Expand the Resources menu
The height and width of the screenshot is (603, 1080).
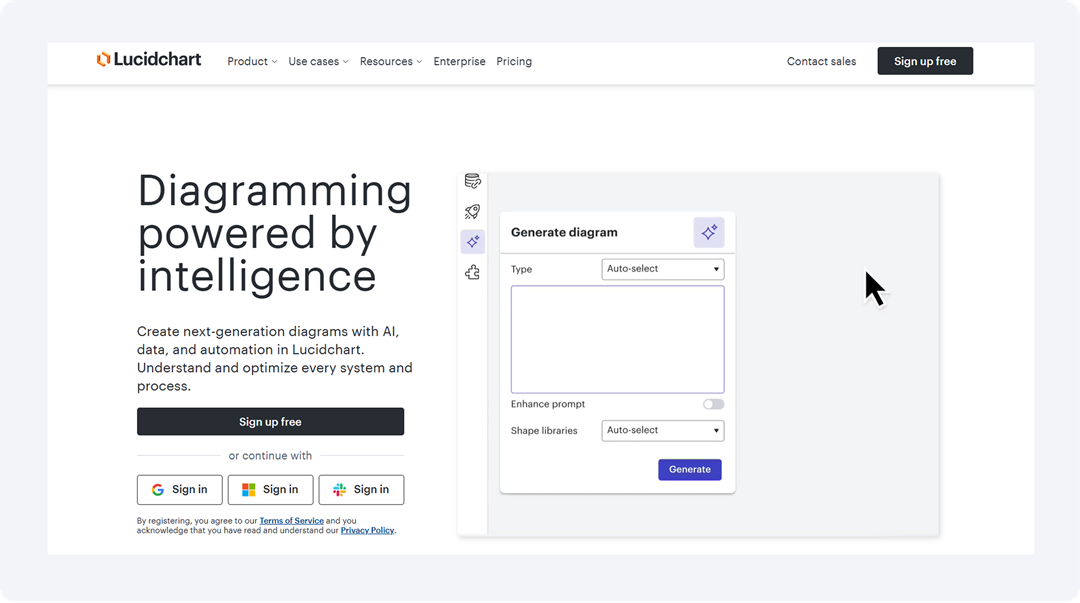[x=391, y=61]
